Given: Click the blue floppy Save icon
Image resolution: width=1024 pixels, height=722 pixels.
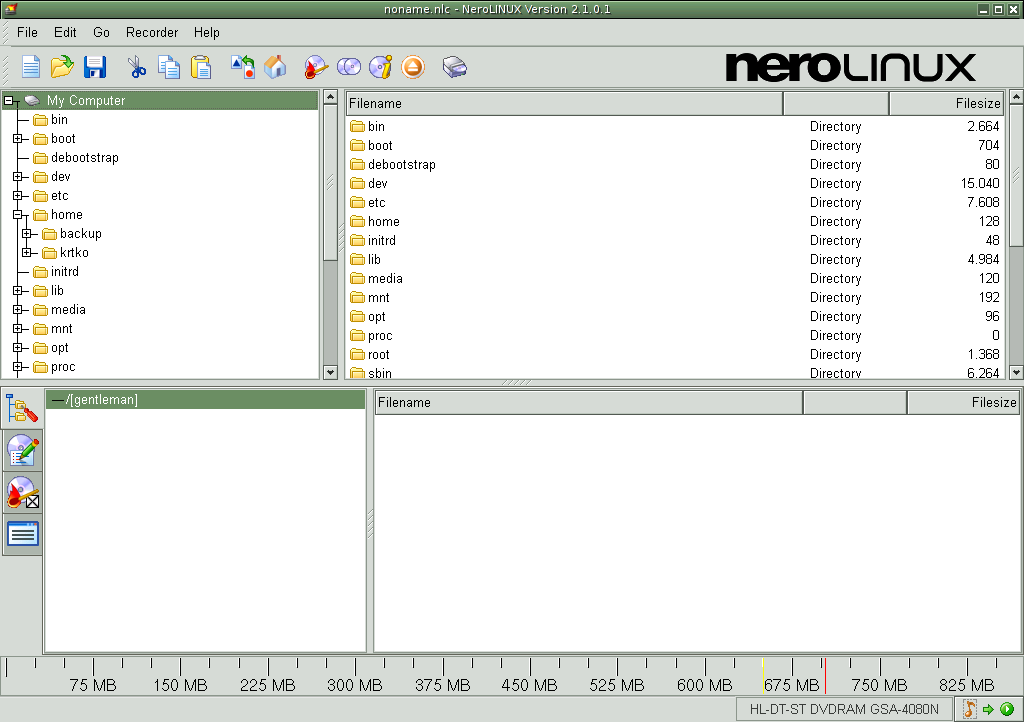Looking at the screenshot, I should tap(95, 67).
